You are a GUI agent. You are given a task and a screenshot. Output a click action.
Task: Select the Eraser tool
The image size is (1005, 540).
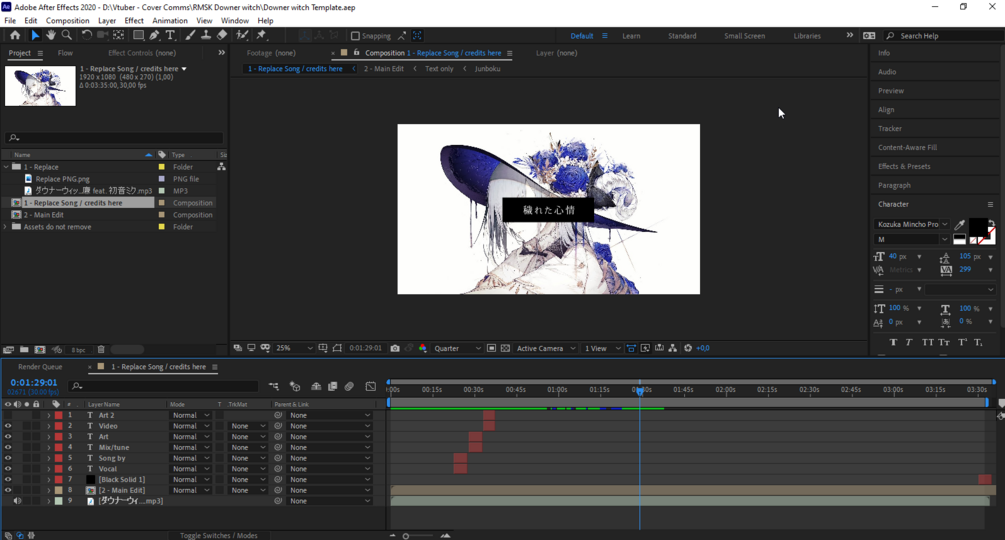click(x=222, y=35)
